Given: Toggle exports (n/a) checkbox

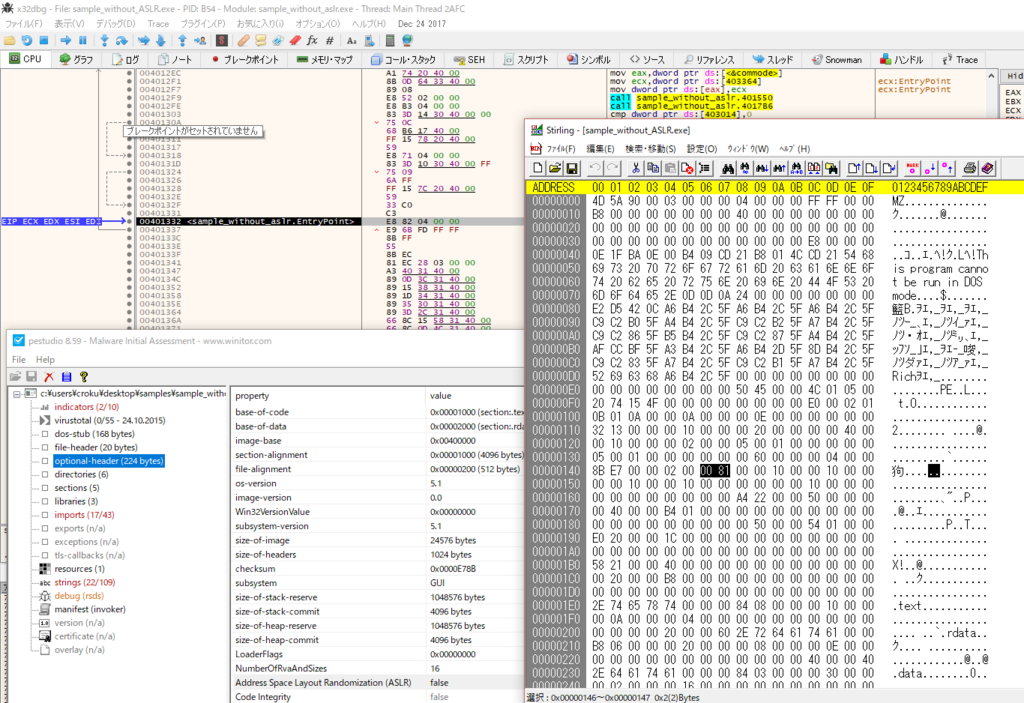Looking at the screenshot, I should pyautogui.click(x=45, y=529).
